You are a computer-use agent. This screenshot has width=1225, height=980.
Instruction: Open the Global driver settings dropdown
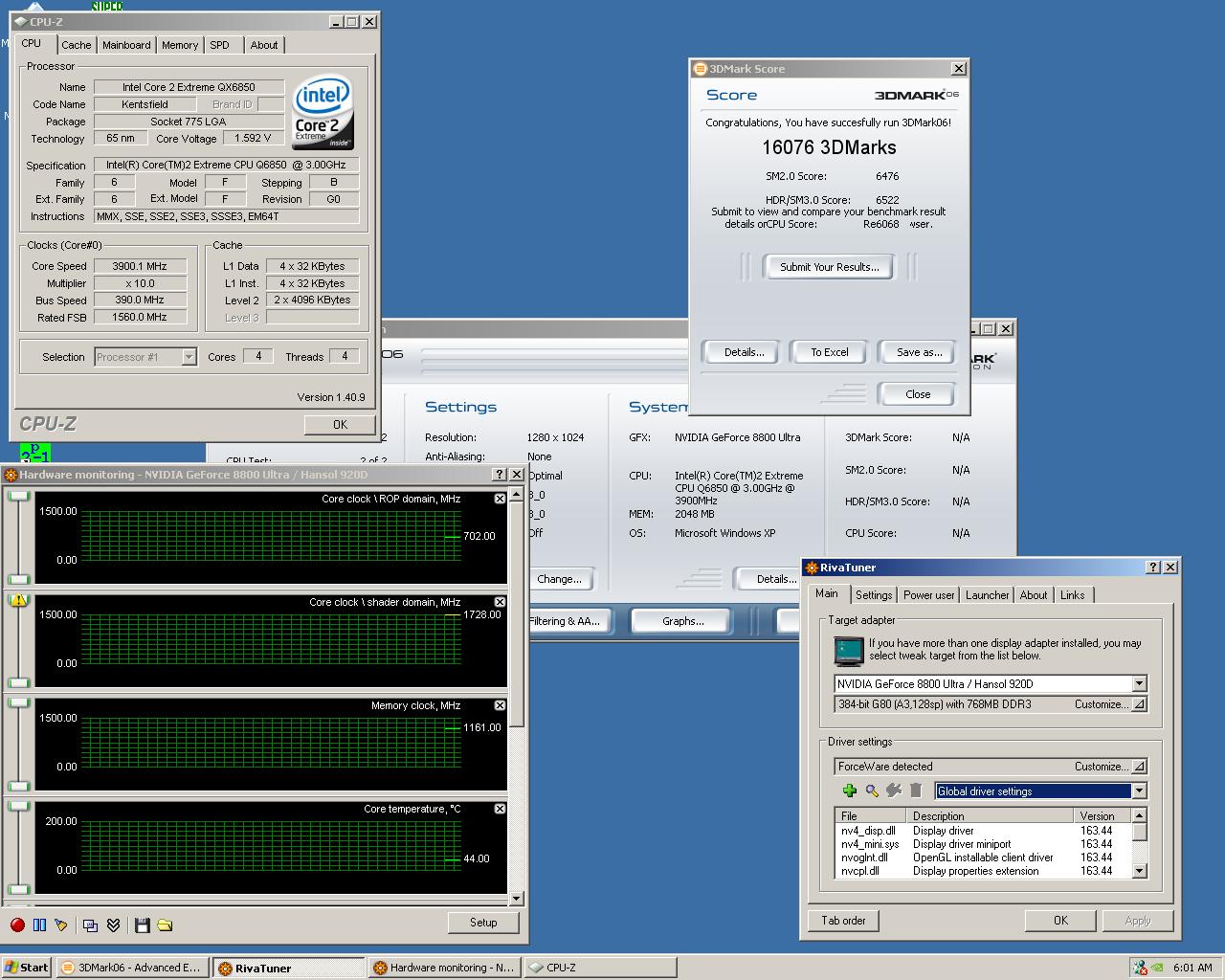coord(1139,791)
